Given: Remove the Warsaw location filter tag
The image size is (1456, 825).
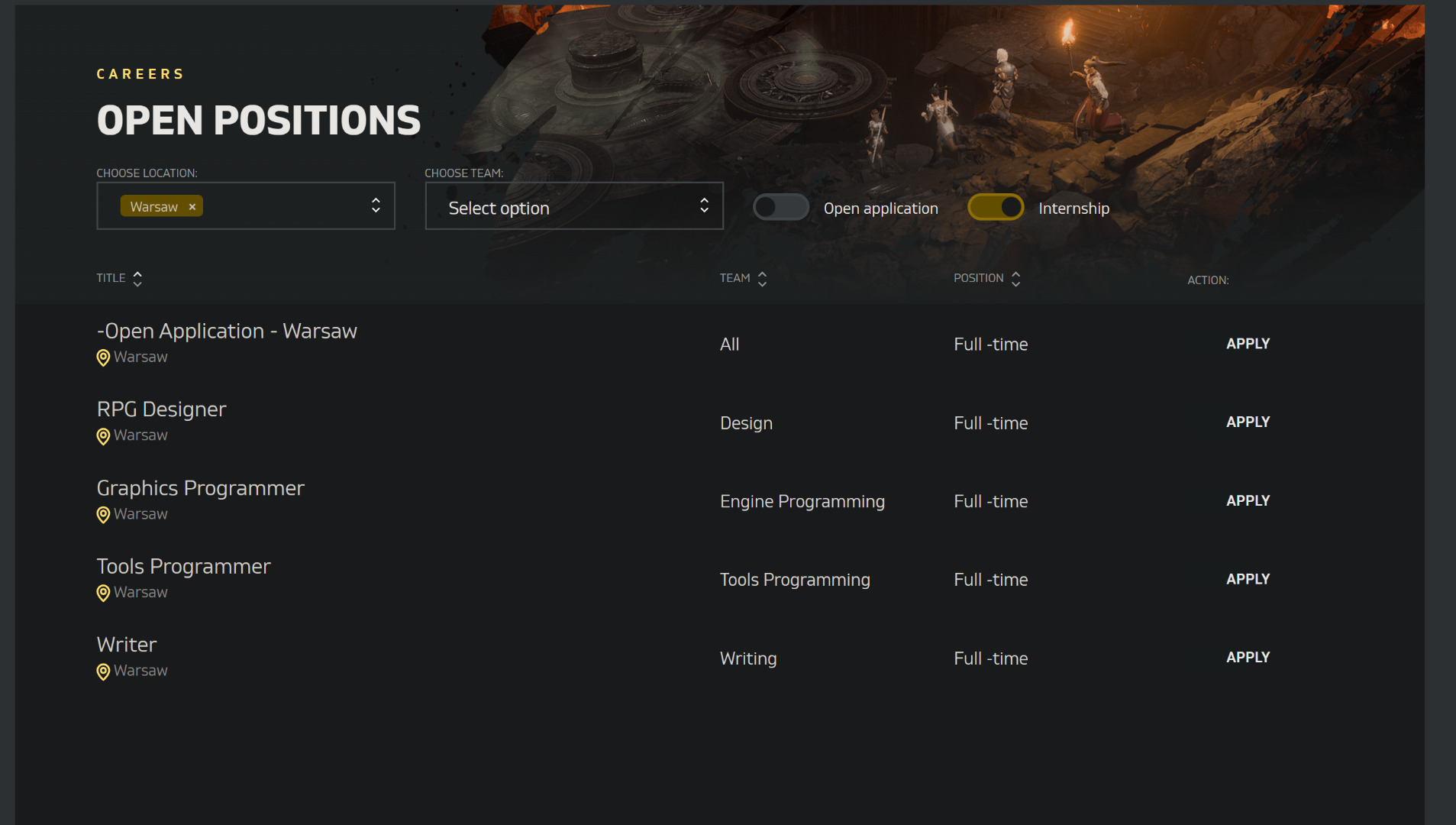Looking at the screenshot, I should [192, 207].
